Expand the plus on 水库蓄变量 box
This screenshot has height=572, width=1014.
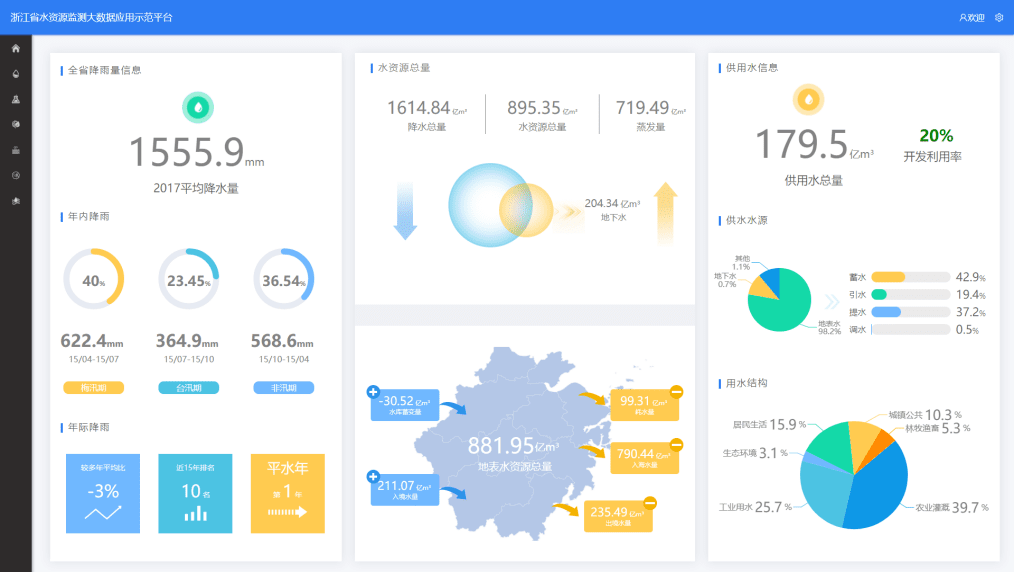pyautogui.click(x=373, y=391)
